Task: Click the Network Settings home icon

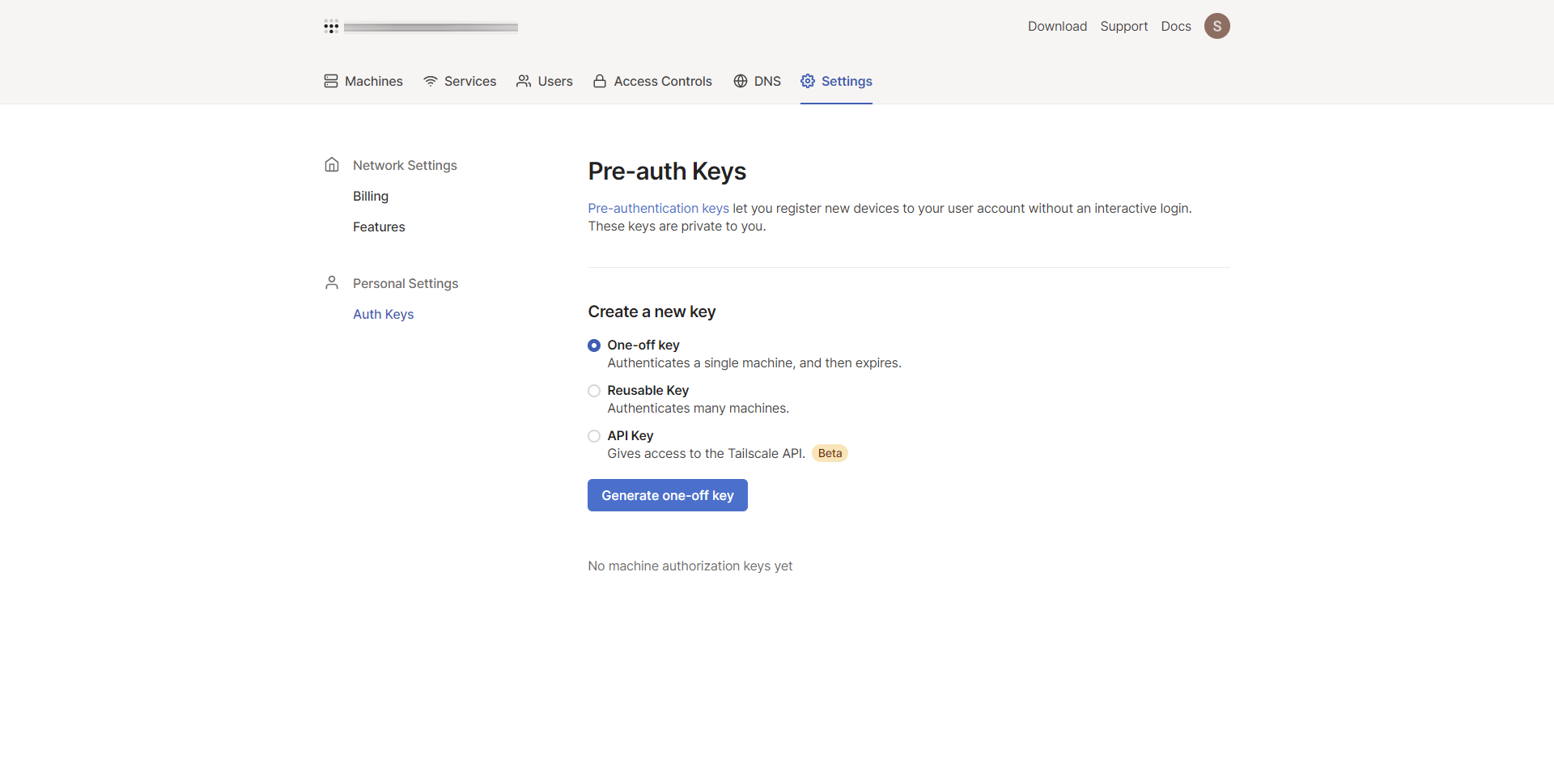Action: [332, 165]
